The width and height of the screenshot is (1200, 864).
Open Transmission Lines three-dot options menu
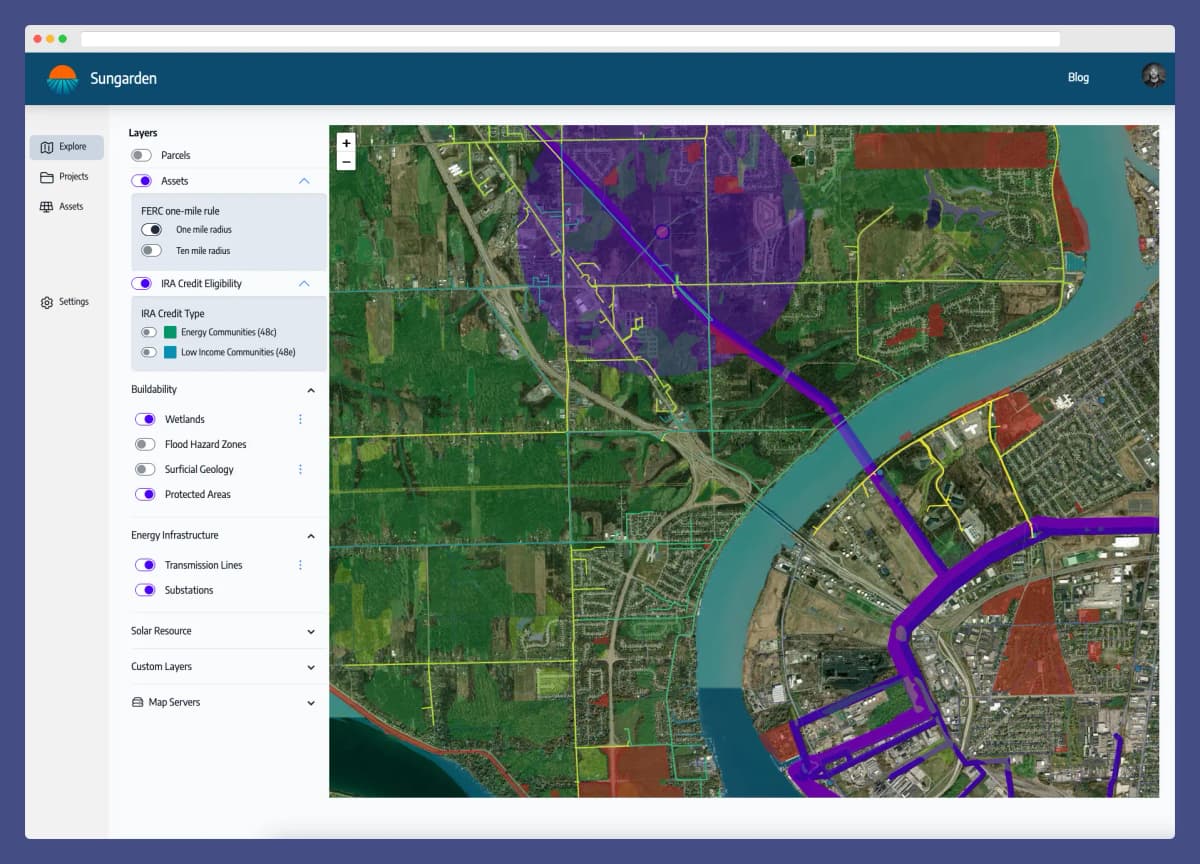coord(300,565)
